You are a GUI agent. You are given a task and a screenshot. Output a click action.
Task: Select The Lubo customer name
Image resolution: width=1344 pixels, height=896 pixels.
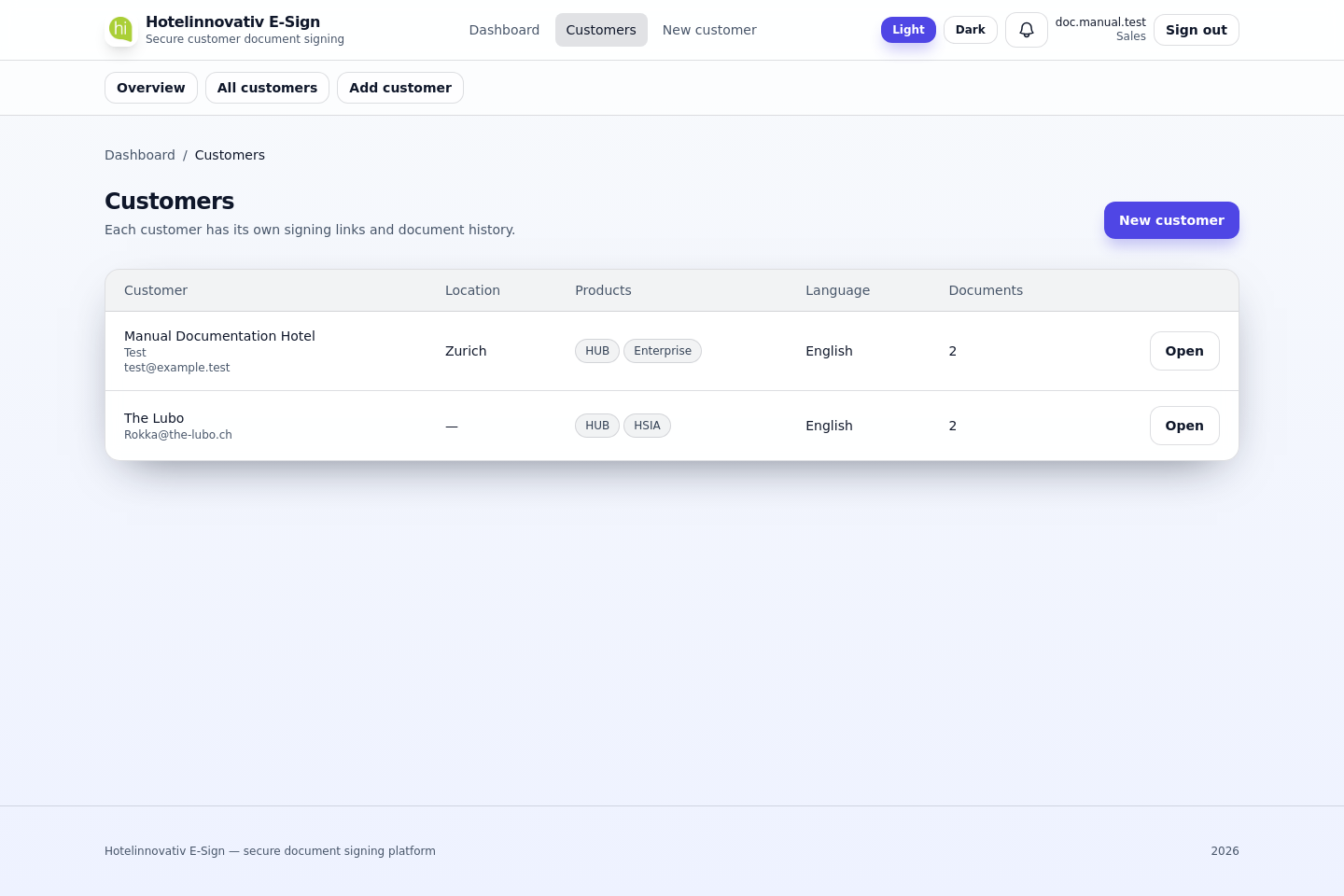point(154,418)
